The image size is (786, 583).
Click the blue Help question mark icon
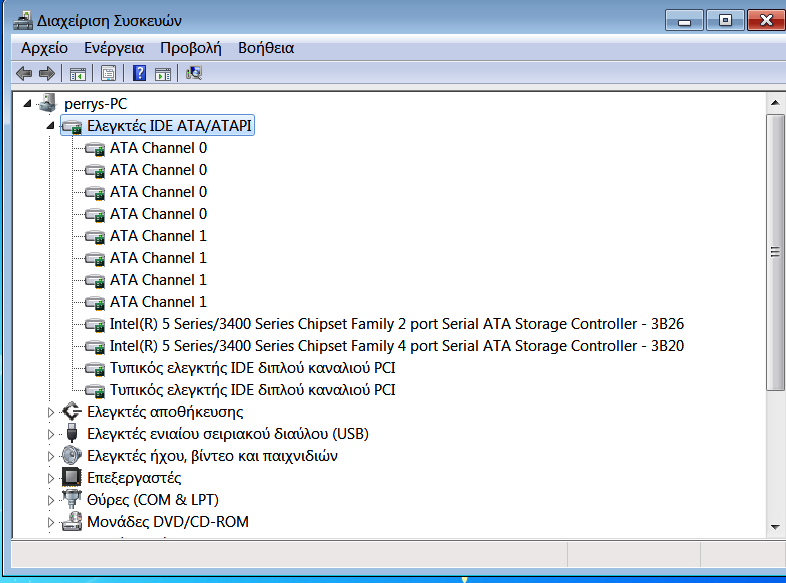pyautogui.click(x=139, y=73)
